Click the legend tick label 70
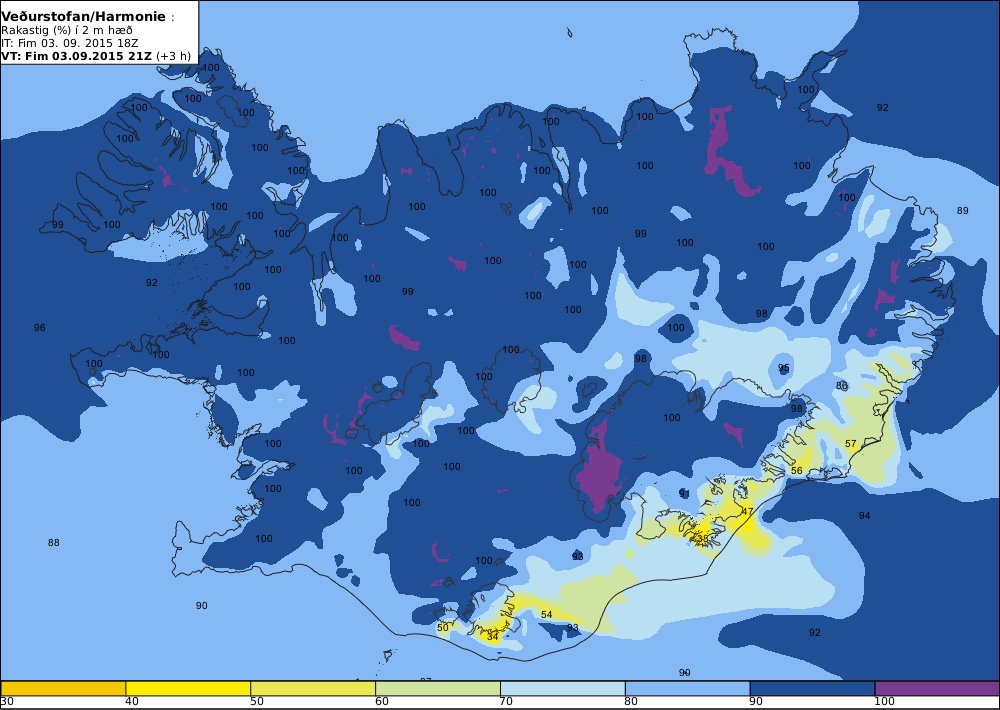Viewport: 1000px width, 710px height. (x=507, y=702)
